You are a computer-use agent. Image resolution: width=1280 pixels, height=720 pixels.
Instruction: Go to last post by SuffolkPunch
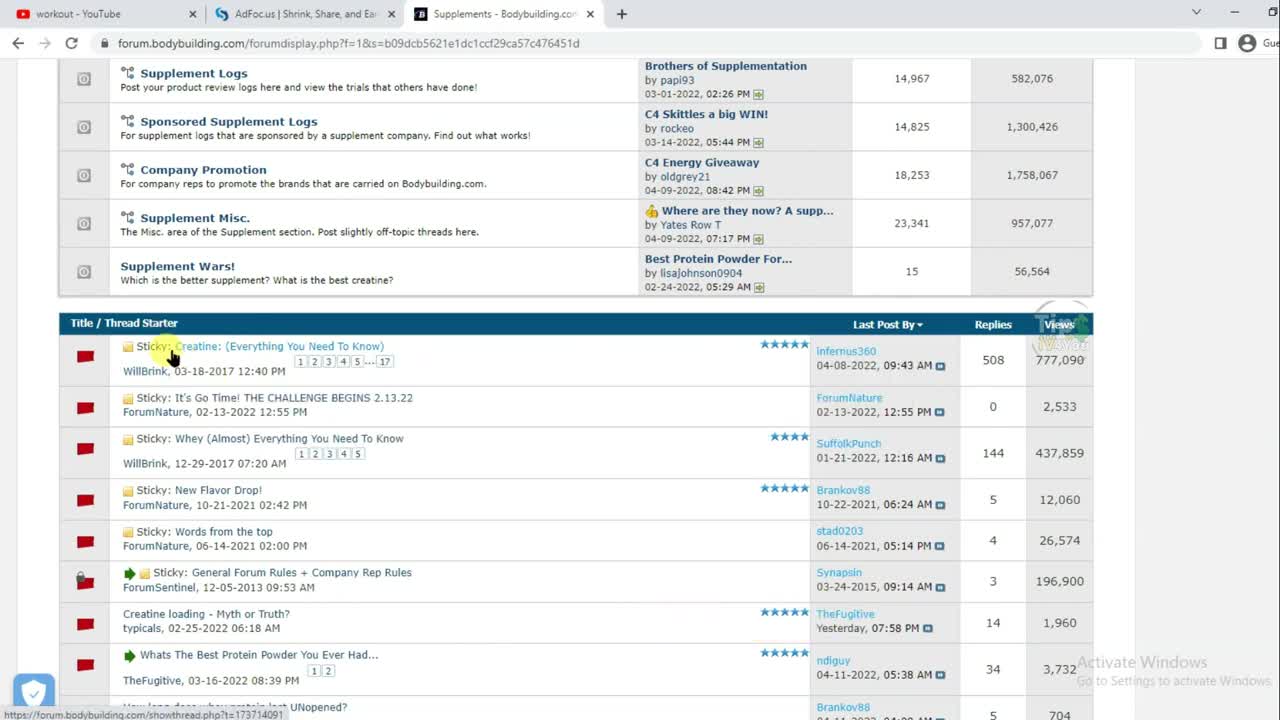coord(940,458)
